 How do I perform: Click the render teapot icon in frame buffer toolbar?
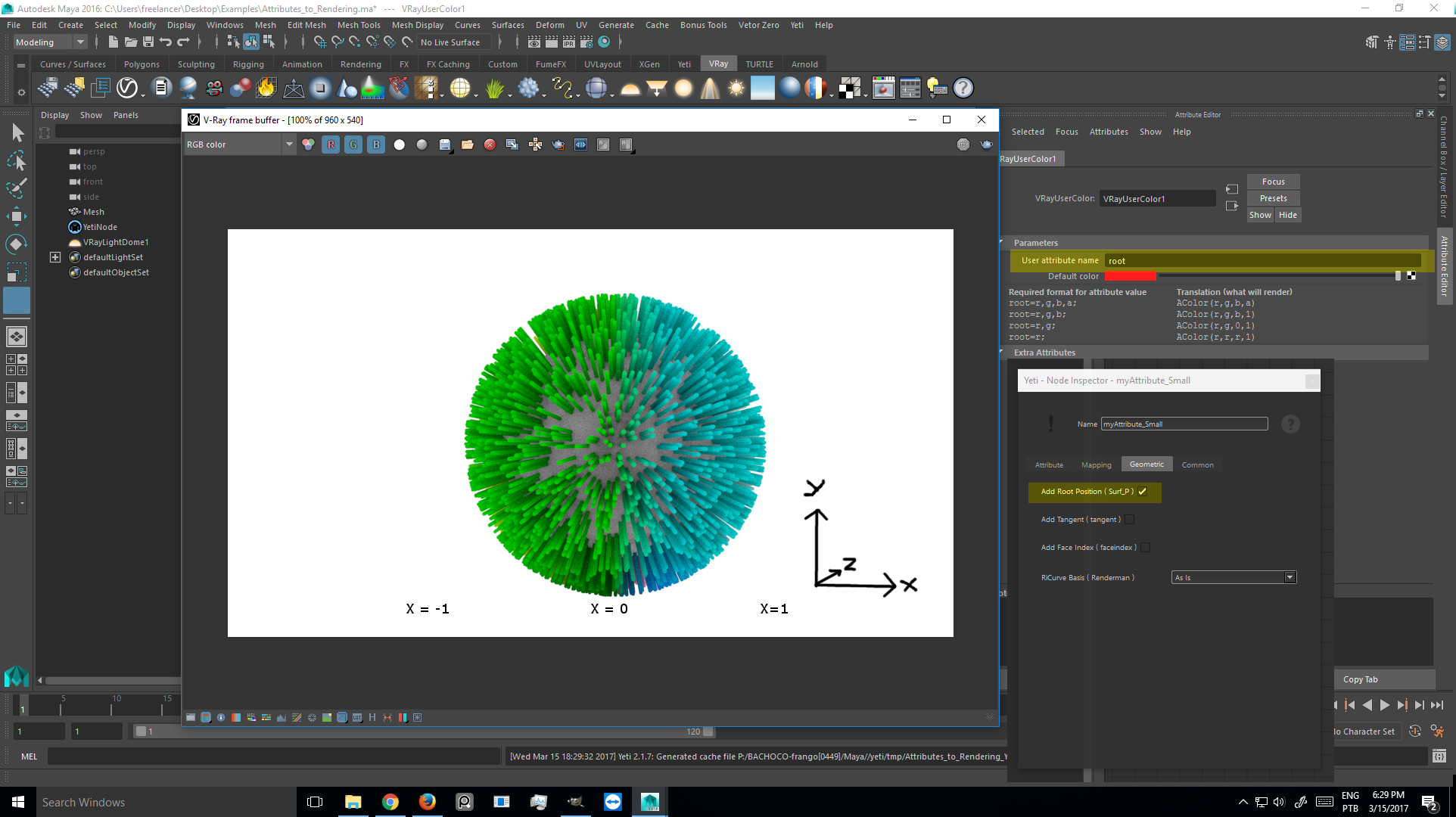(x=986, y=144)
